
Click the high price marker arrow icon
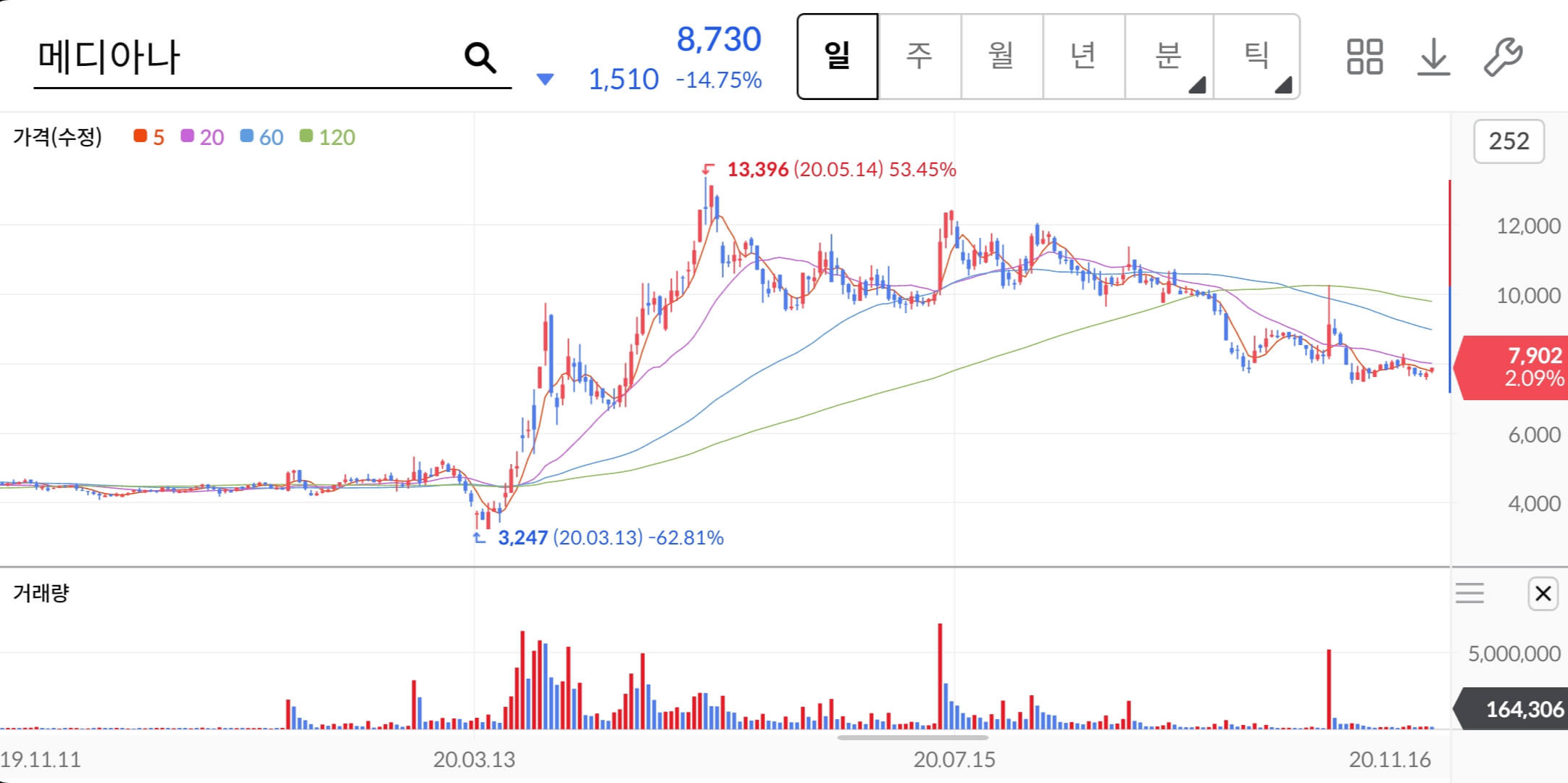(708, 169)
